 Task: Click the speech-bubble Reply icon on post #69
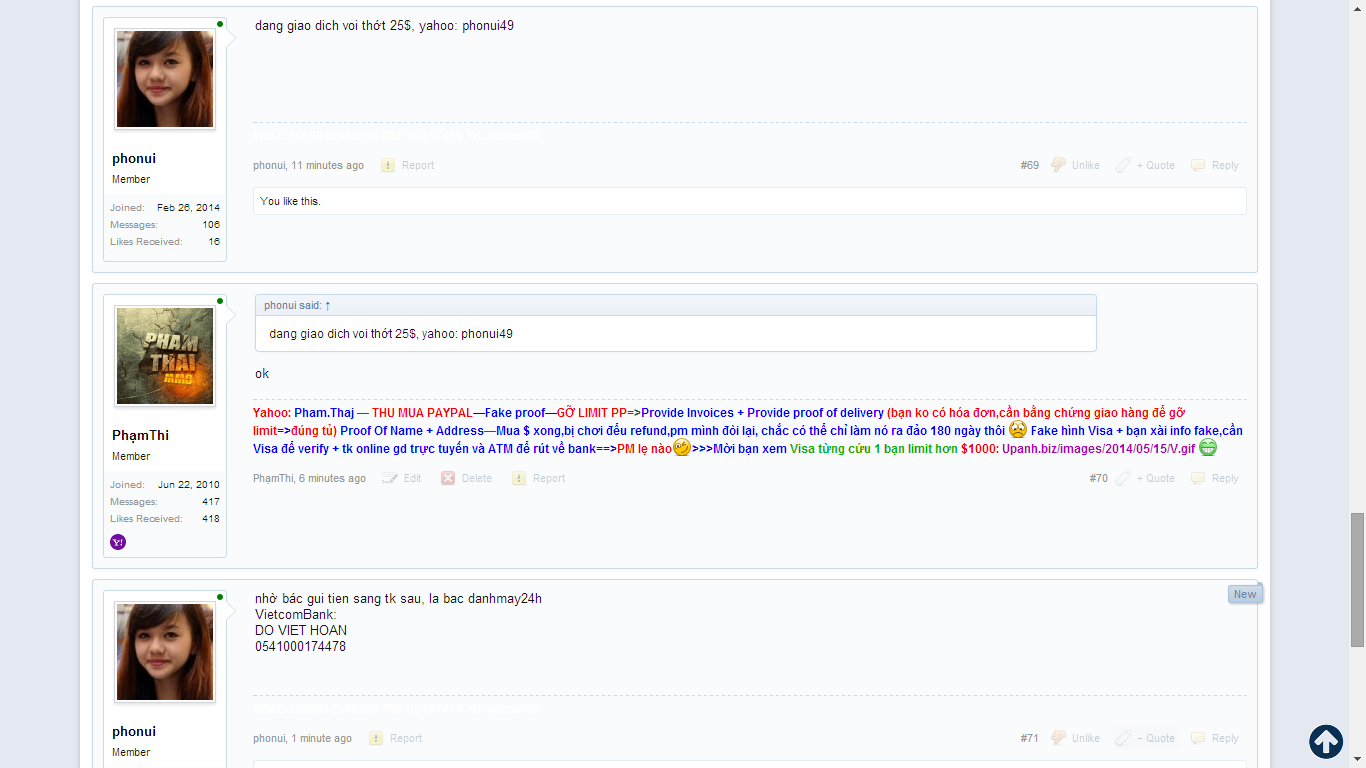(x=1197, y=165)
